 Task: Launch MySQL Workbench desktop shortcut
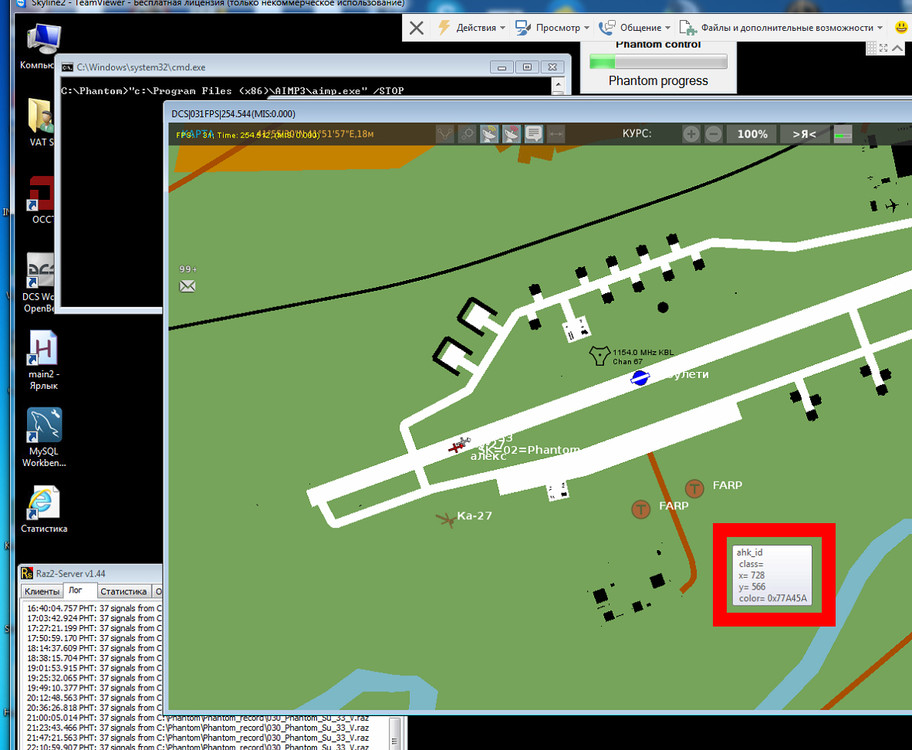point(44,438)
